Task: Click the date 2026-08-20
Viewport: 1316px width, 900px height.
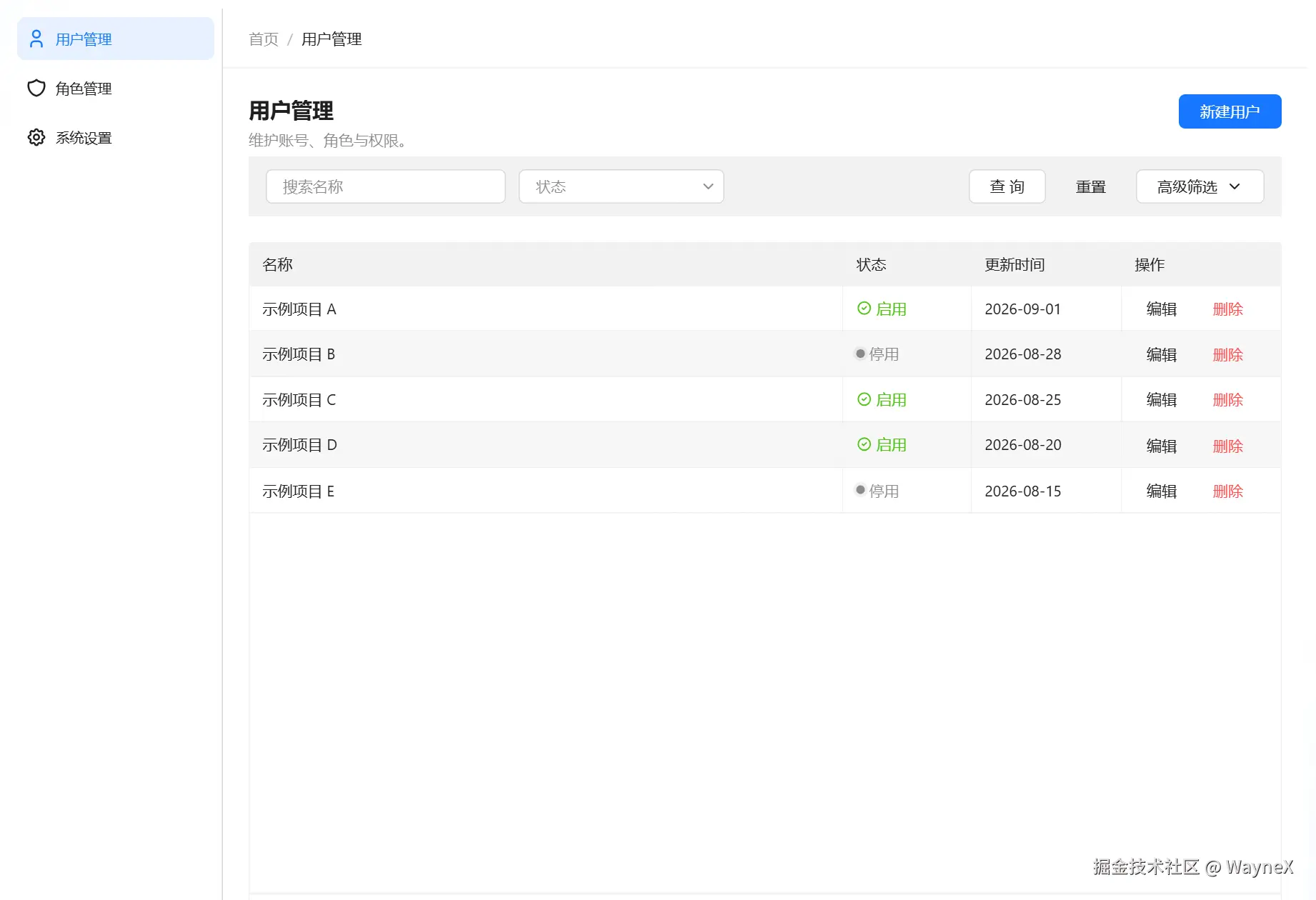Action: point(1023,444)
